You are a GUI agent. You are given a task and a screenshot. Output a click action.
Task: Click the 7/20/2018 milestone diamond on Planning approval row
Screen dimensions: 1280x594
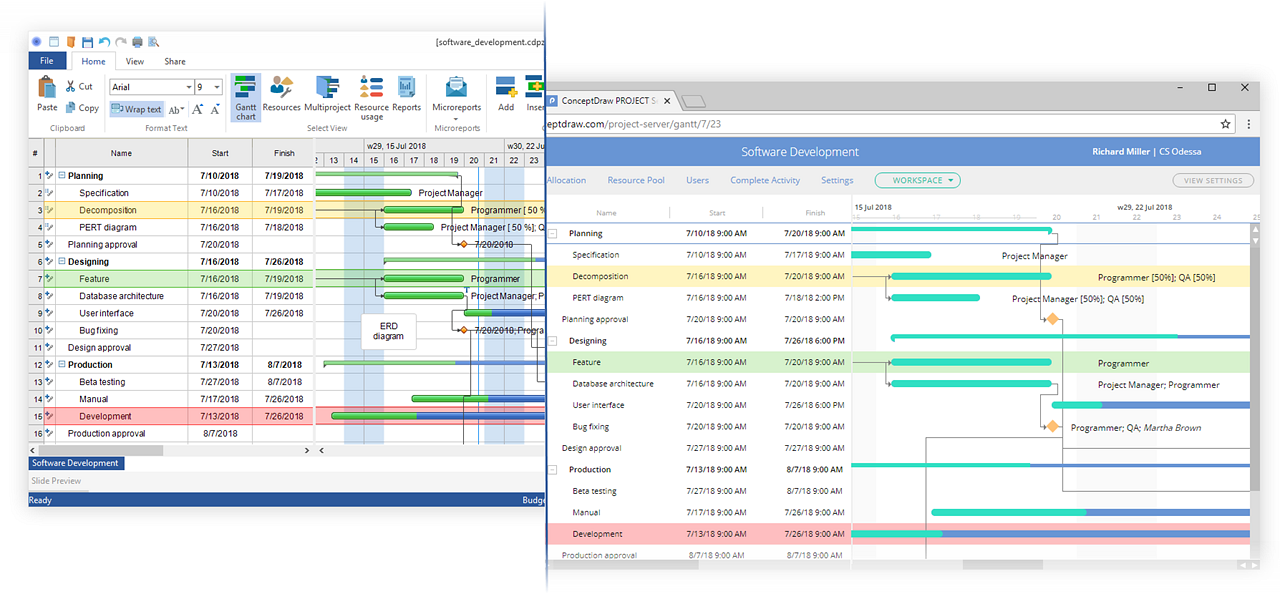click(x=463, y=244)
